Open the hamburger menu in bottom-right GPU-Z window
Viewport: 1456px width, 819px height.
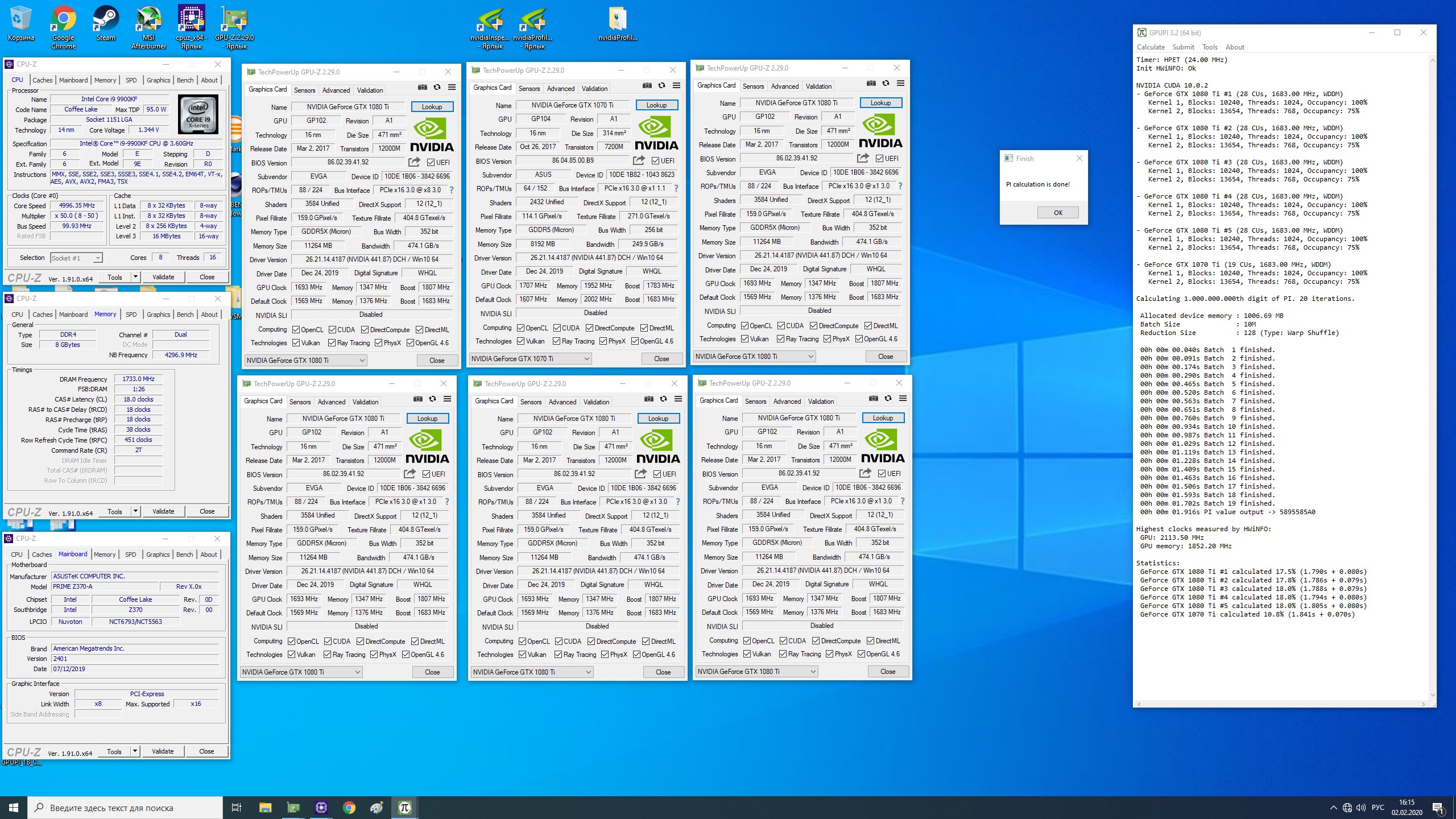point(903,399)
